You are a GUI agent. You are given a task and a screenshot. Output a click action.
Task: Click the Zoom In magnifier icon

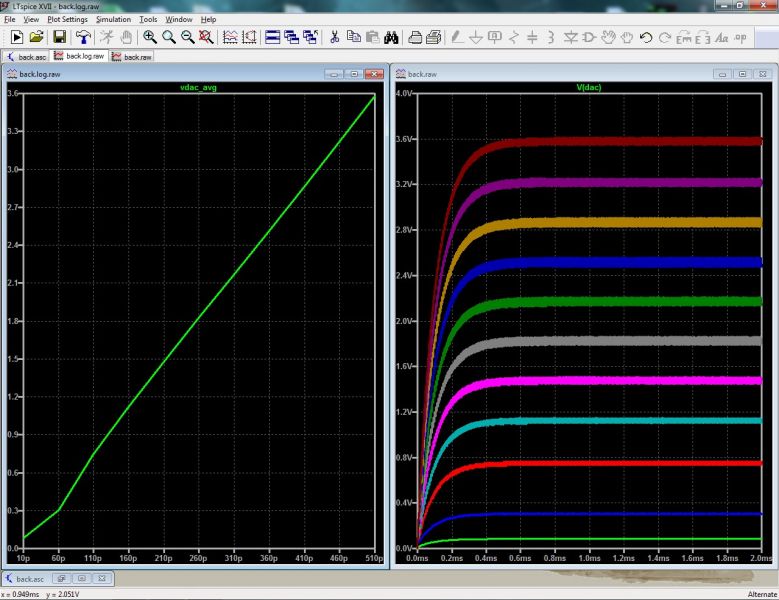pos(150,38)
